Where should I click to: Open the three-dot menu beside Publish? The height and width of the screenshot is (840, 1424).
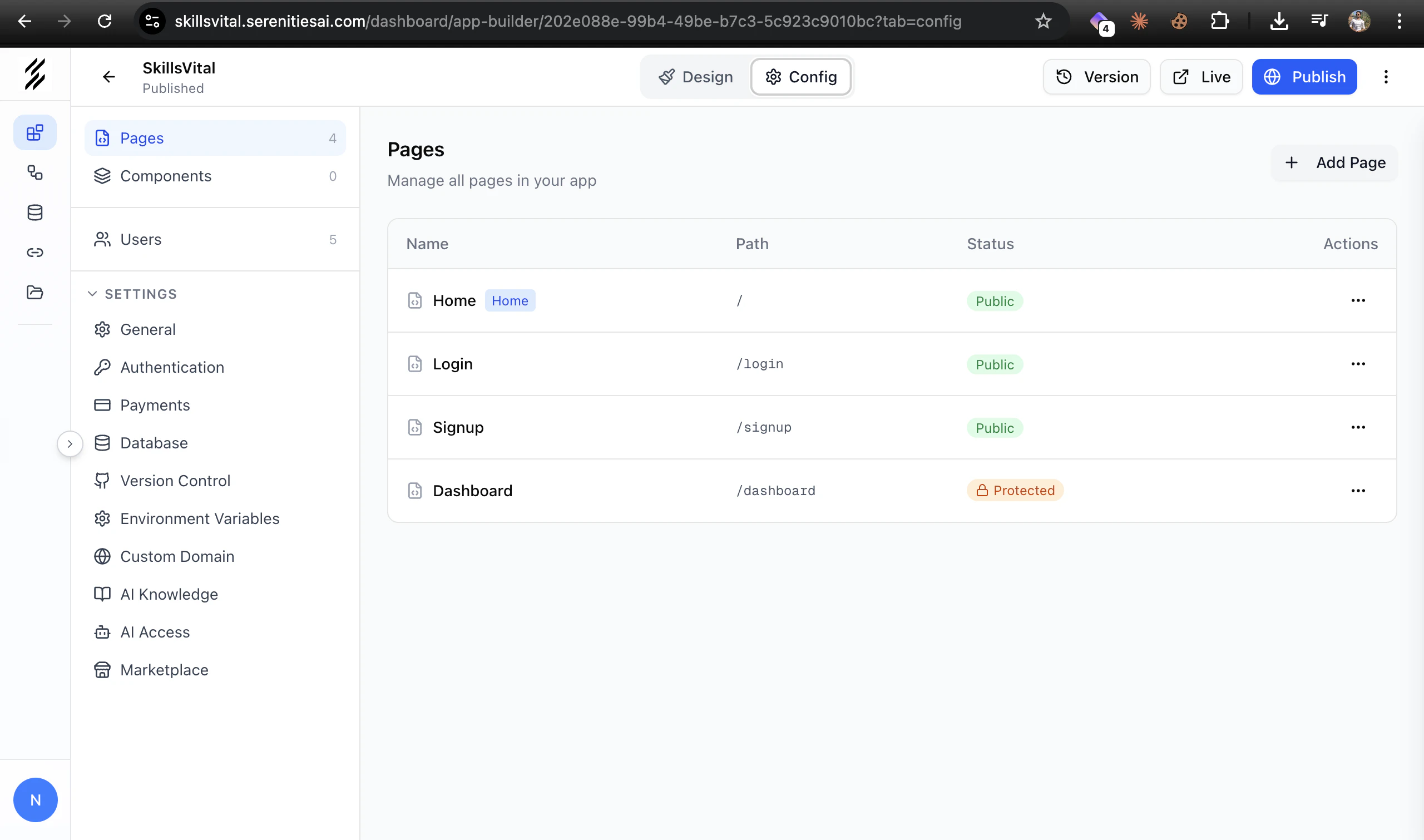click(x=1386, y=77)
